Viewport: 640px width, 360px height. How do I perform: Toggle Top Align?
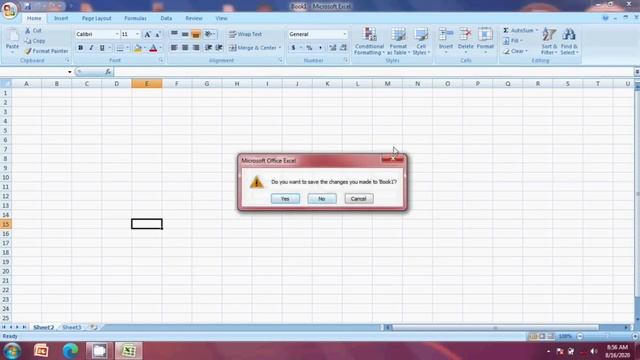[174, 34]
